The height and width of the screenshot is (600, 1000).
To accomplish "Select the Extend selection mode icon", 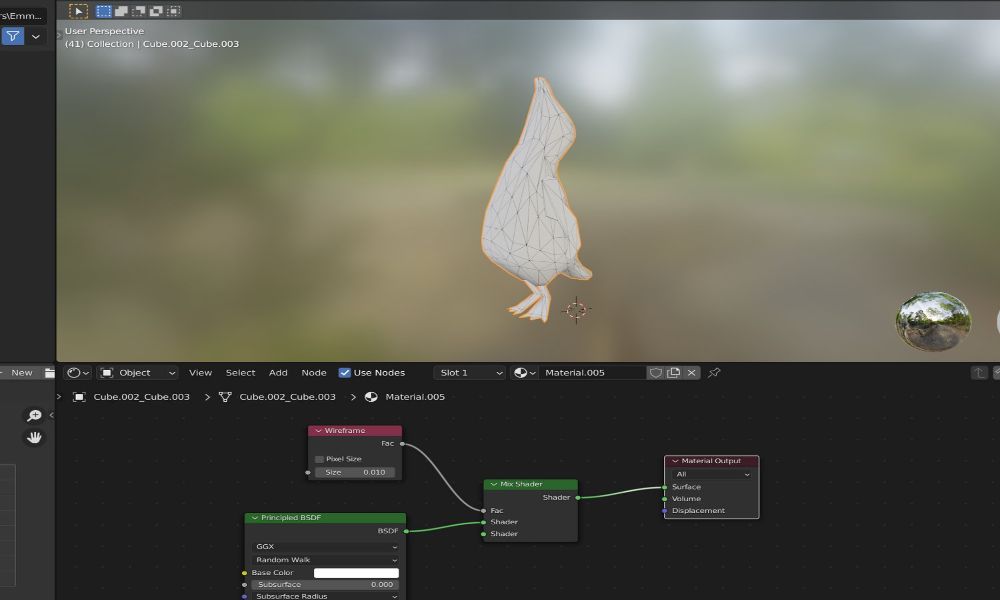I will tap(121, 11).
